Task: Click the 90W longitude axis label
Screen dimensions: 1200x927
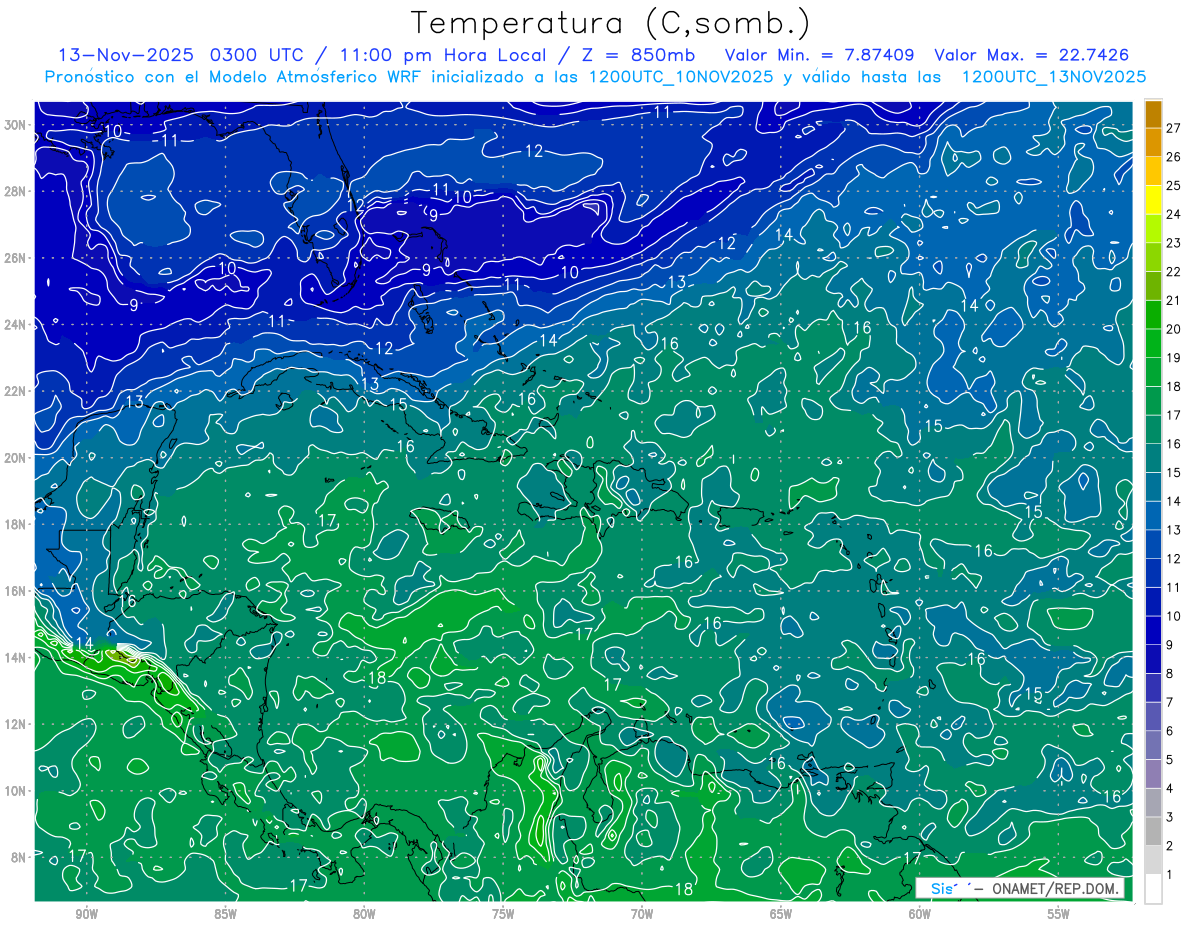Action: tap(87, 914)
